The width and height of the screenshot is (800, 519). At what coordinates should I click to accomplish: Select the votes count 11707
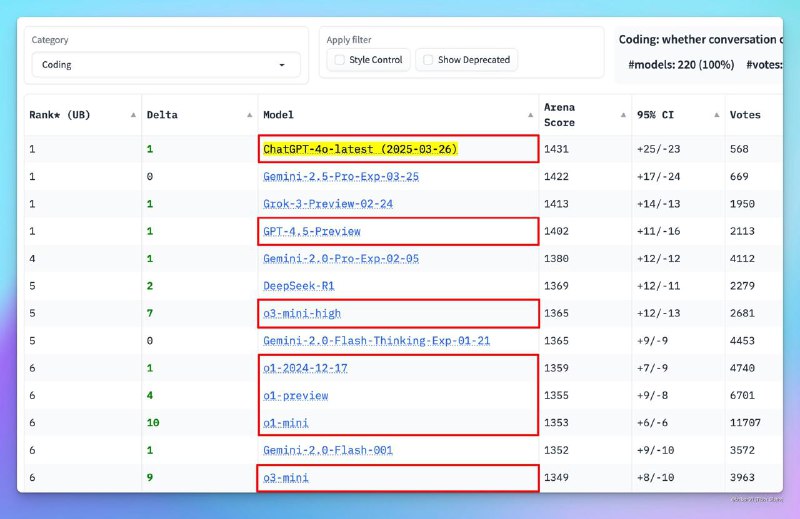point(745,423)
